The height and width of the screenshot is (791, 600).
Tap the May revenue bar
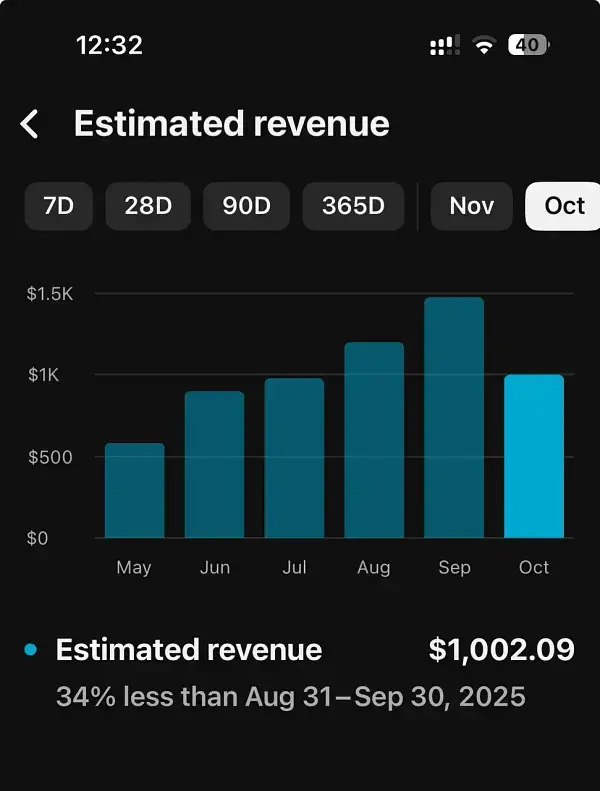click(134, 490)
